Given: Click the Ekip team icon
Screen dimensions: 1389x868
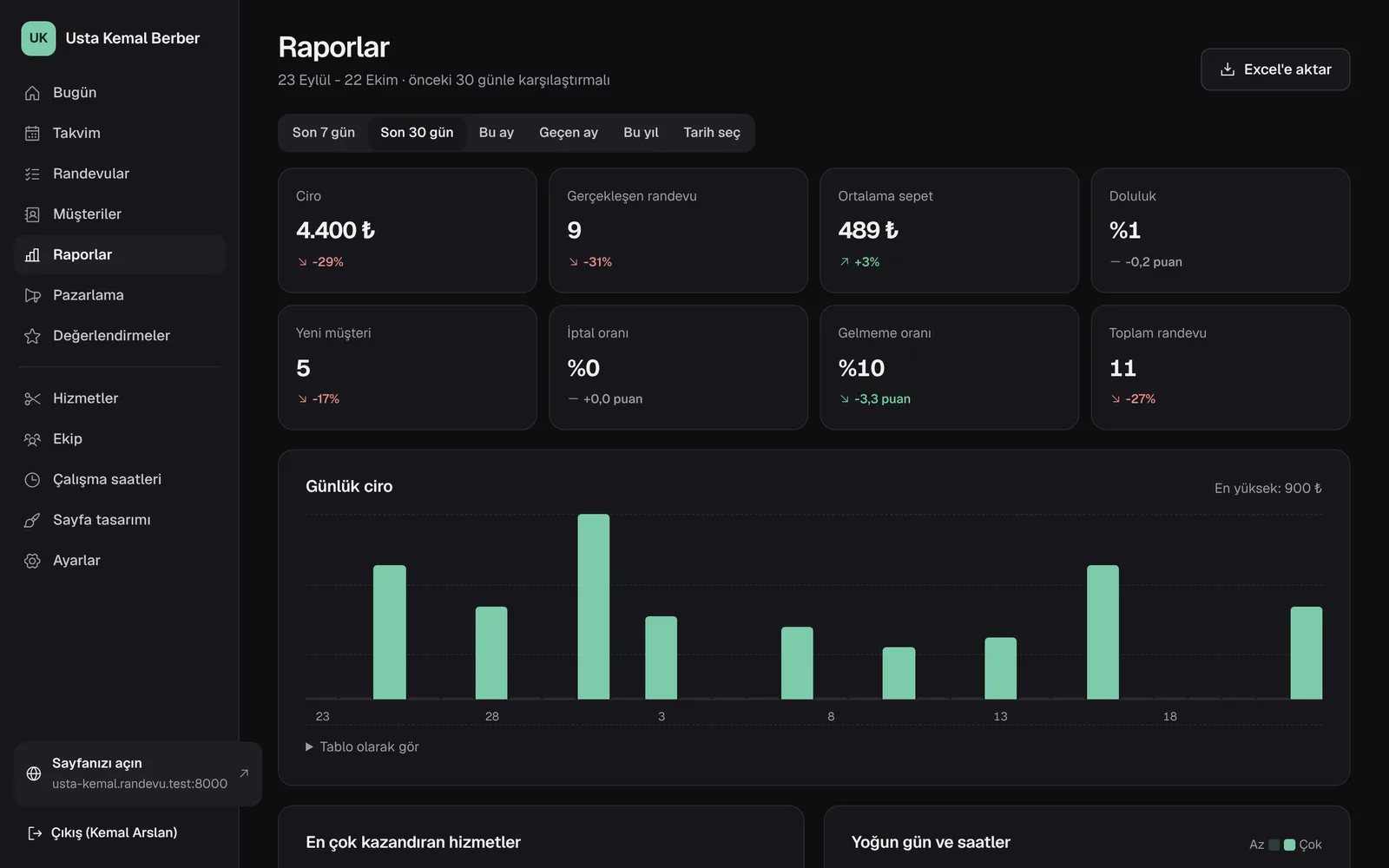Looking at the screenshot, I should coord(32,439).
